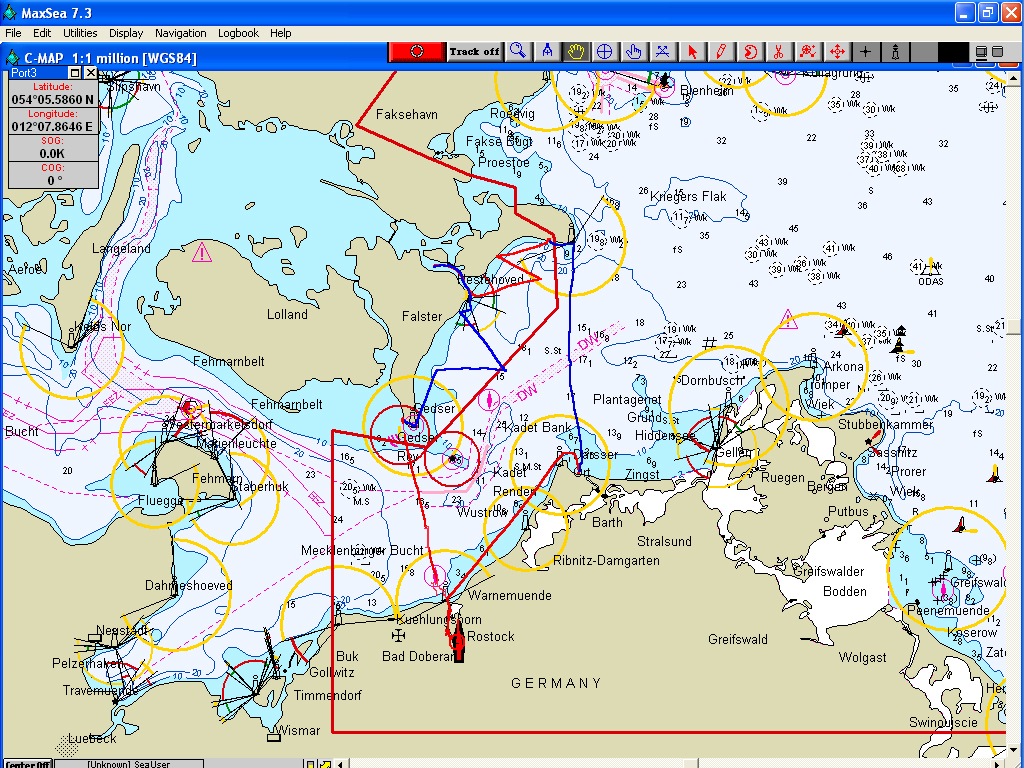The image size is (1024, 768).
Task: Click the magenta warning triangle near Dornbusch
Action: 788,319
